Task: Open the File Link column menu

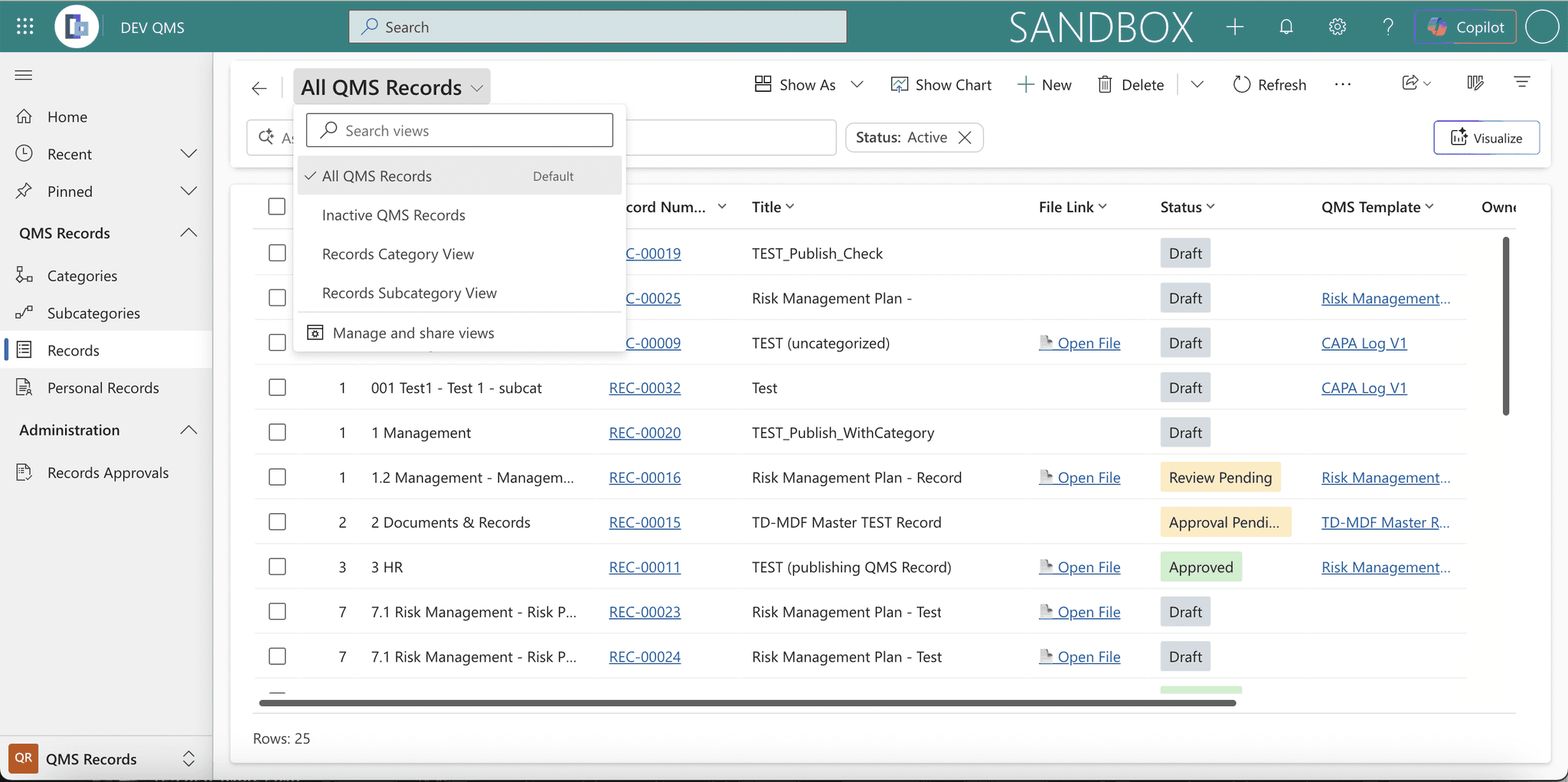Action: coord(1073,207)
